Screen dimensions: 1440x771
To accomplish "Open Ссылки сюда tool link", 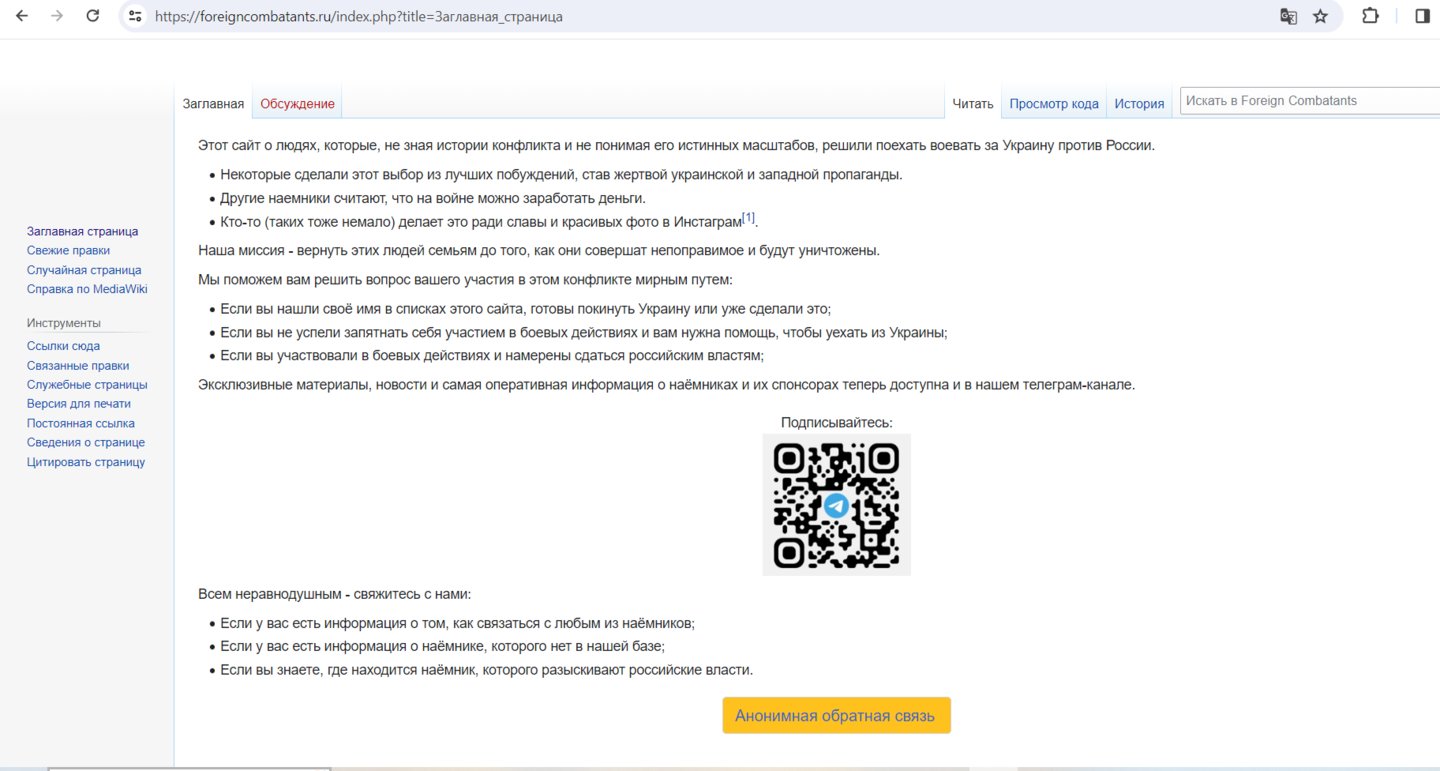I will click(63, 346).
